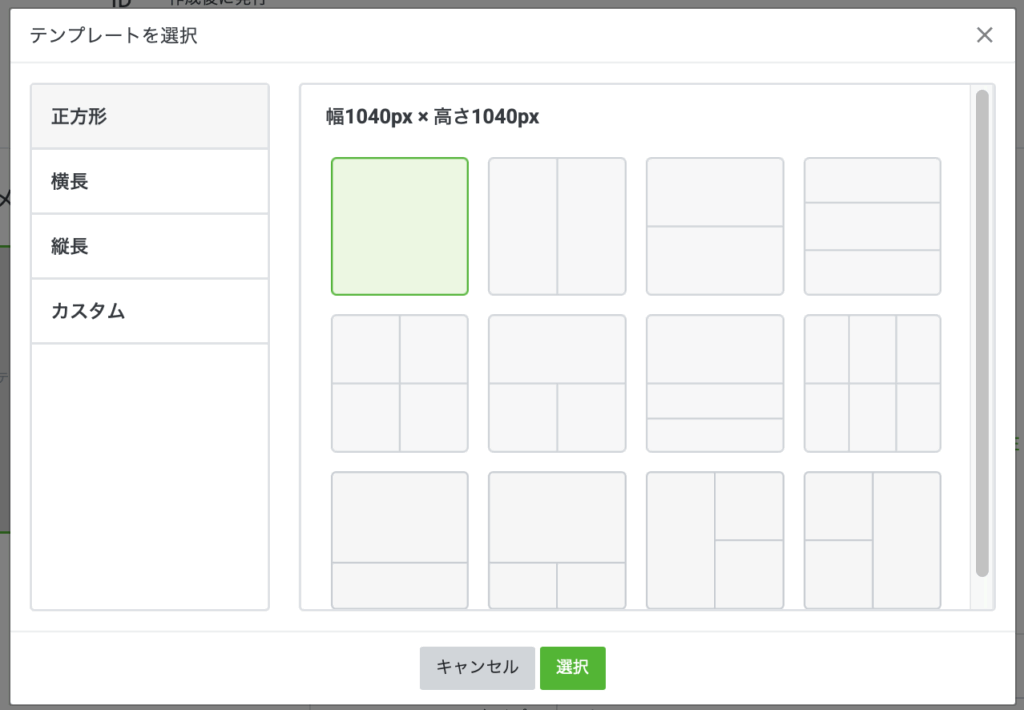Screen dimensions: 1024x710
Task: Switch to the 縦長 template category
Action: tap(150, 246)
